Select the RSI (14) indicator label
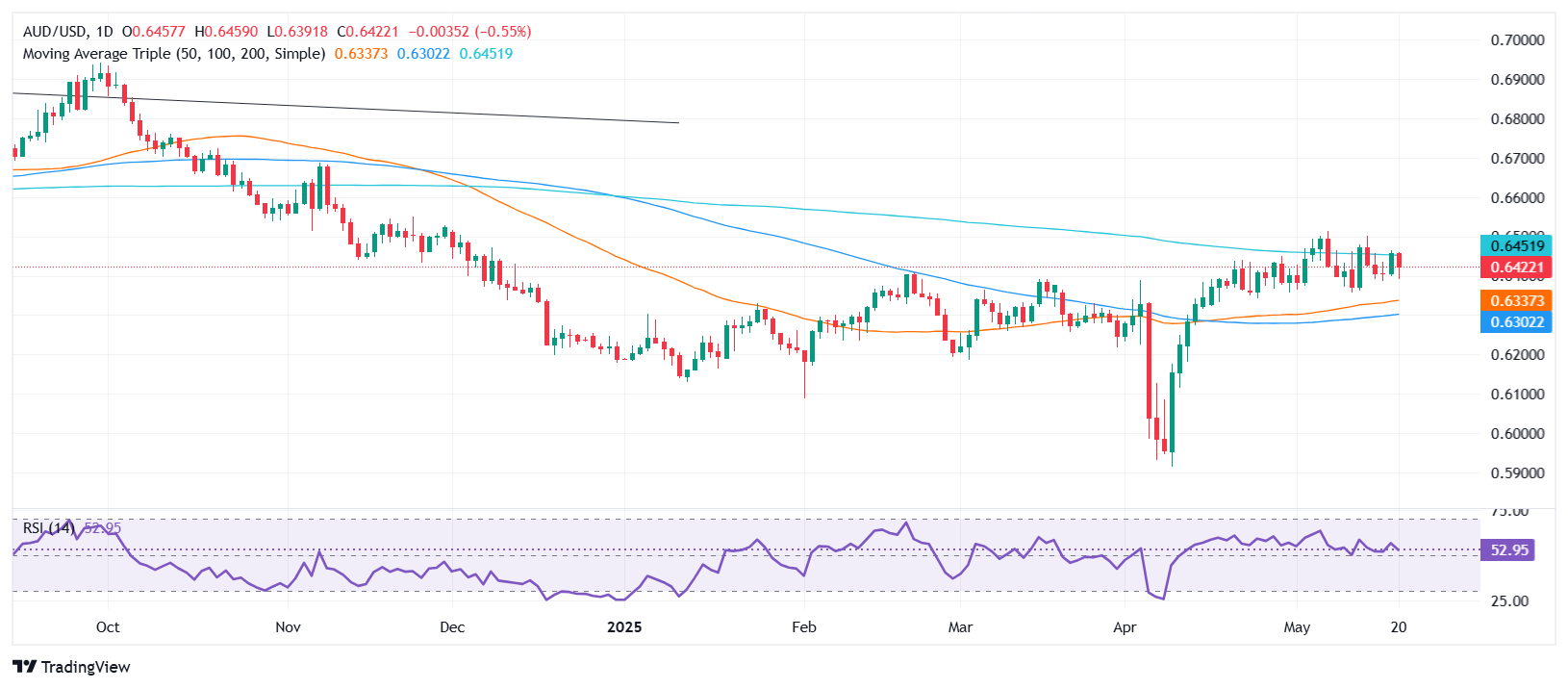 tap(48, 528)
